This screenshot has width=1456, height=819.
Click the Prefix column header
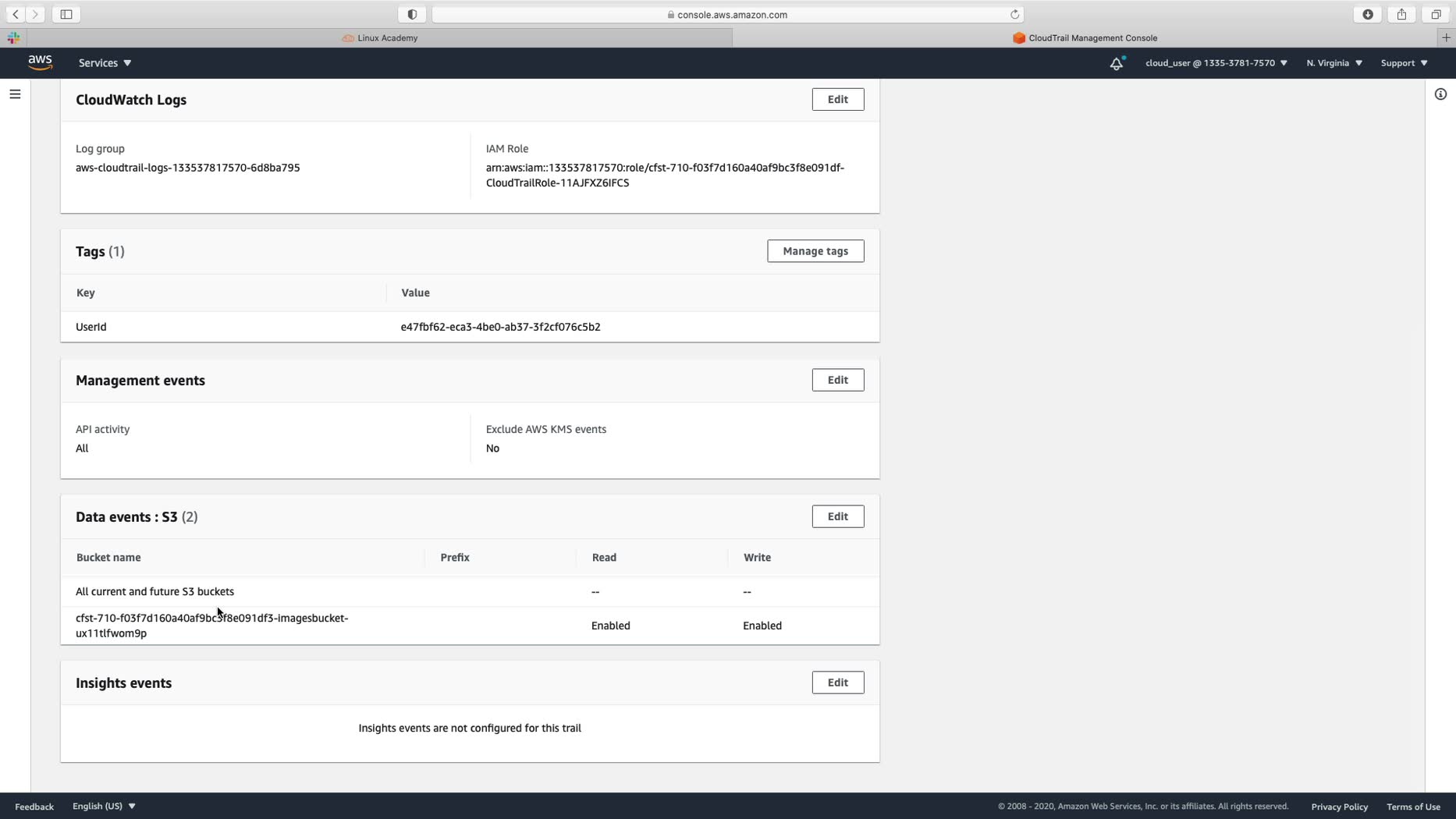point(455,558)
